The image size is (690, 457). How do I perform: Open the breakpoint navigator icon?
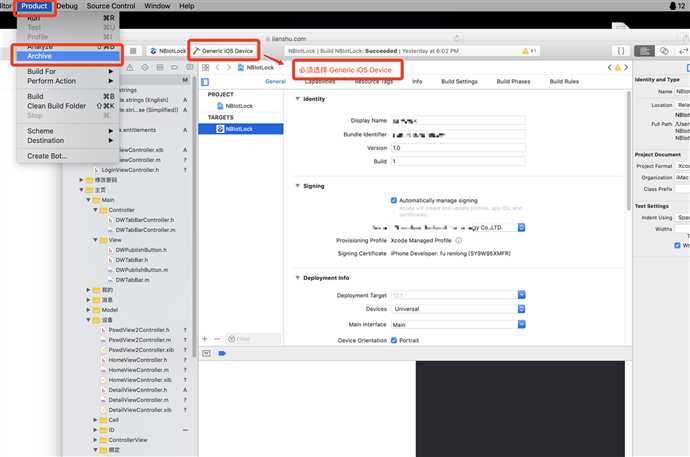click(175, 68)
